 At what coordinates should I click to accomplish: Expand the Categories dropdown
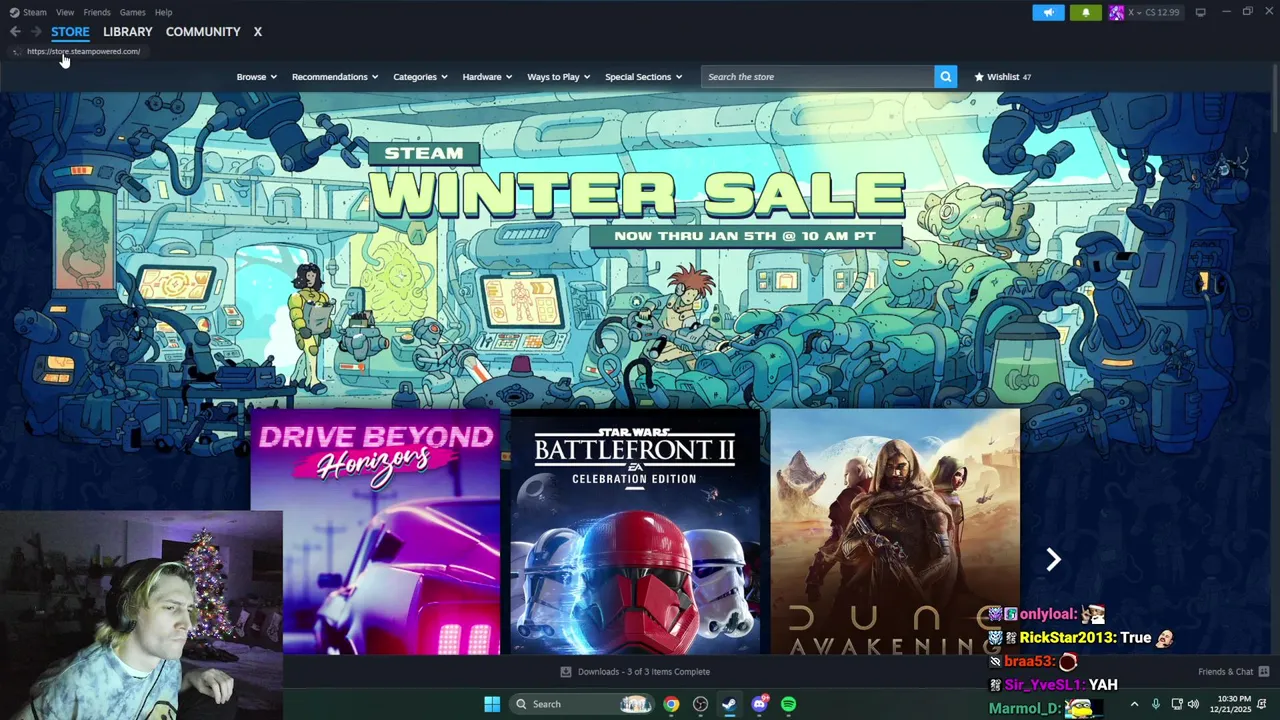tap(420, 77)
